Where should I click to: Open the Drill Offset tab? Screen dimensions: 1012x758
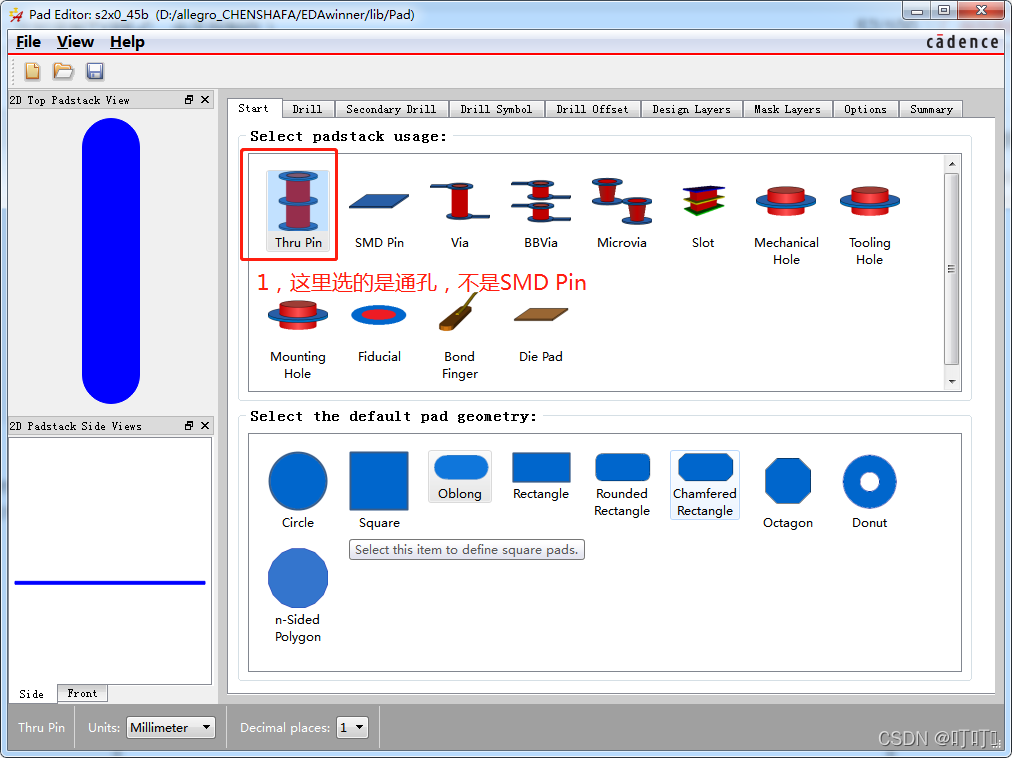click(592, 109)
